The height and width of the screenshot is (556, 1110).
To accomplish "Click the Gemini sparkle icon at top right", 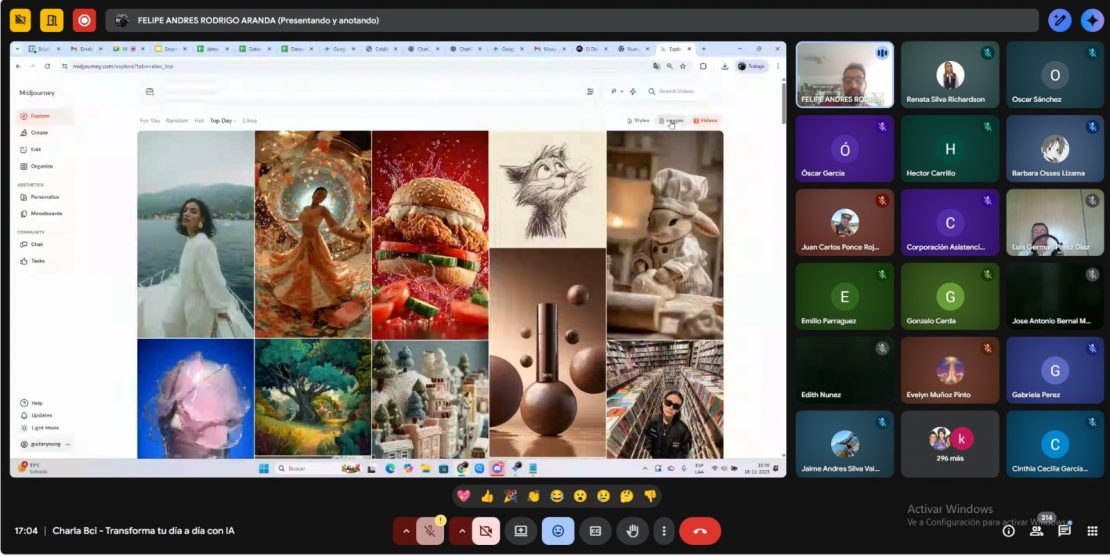I will (x=1091, y=20).
